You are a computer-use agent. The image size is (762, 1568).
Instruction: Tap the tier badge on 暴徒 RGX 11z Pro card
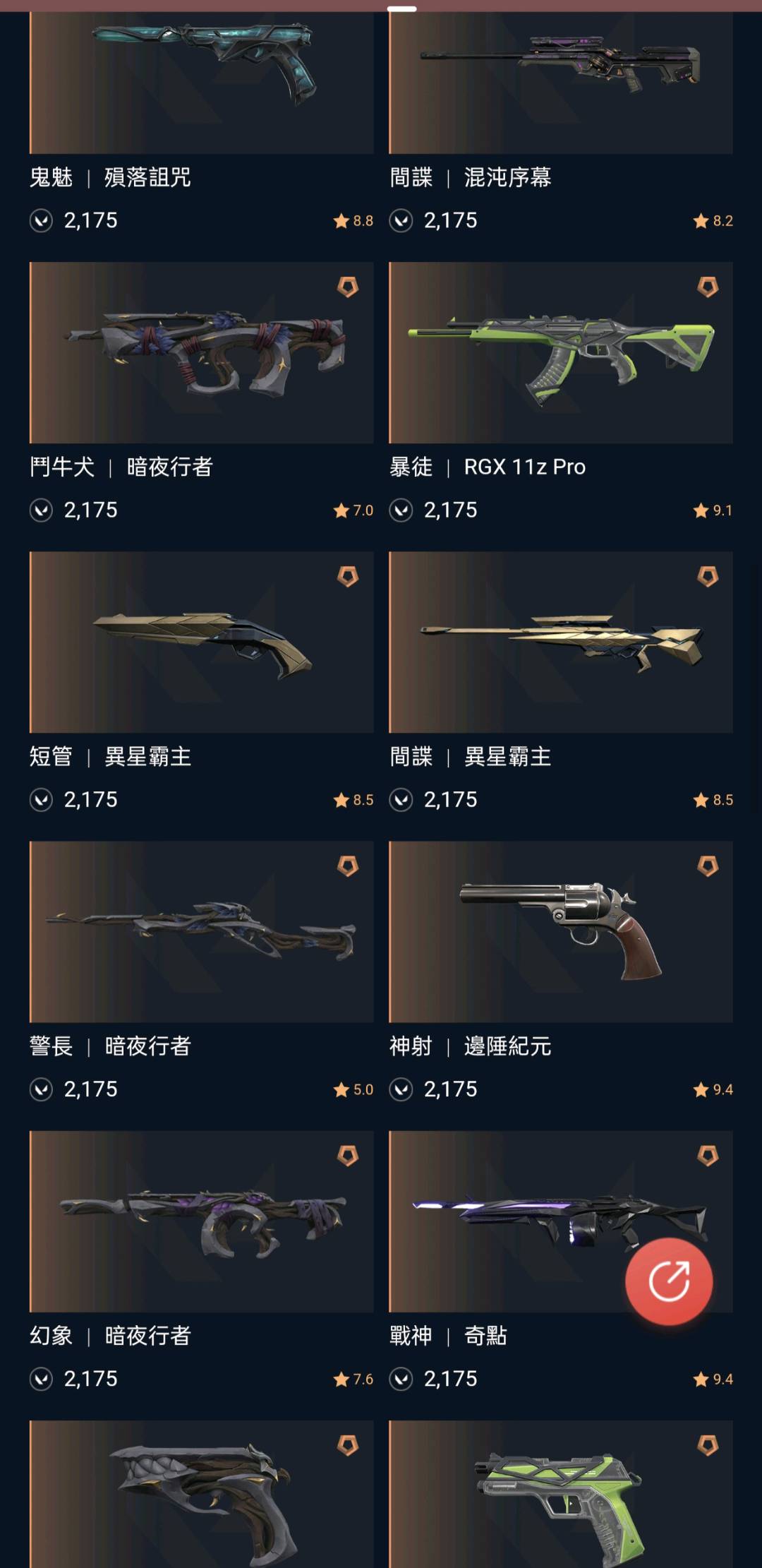point(708,287)
